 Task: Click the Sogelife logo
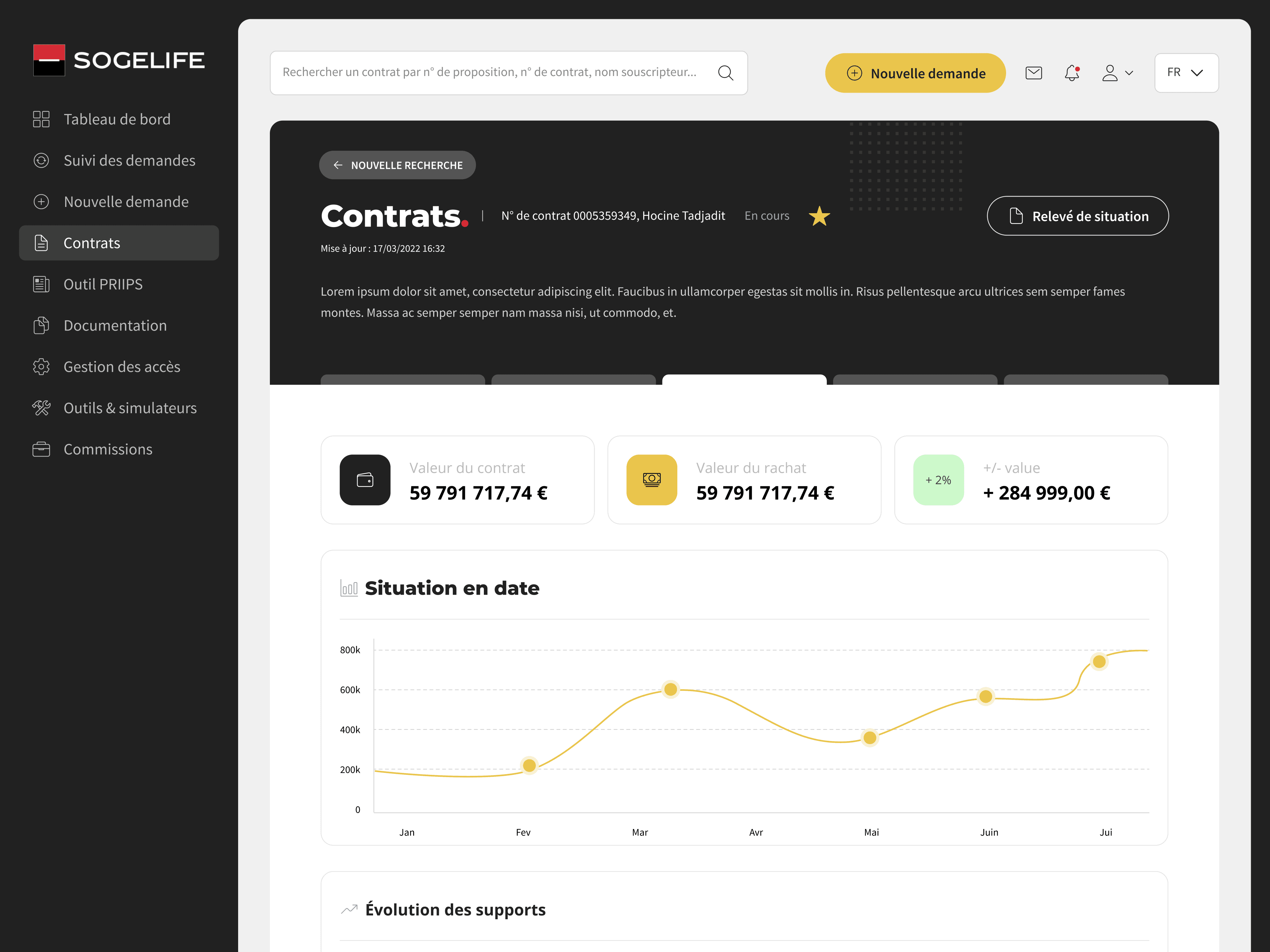[x=119, y=60]
